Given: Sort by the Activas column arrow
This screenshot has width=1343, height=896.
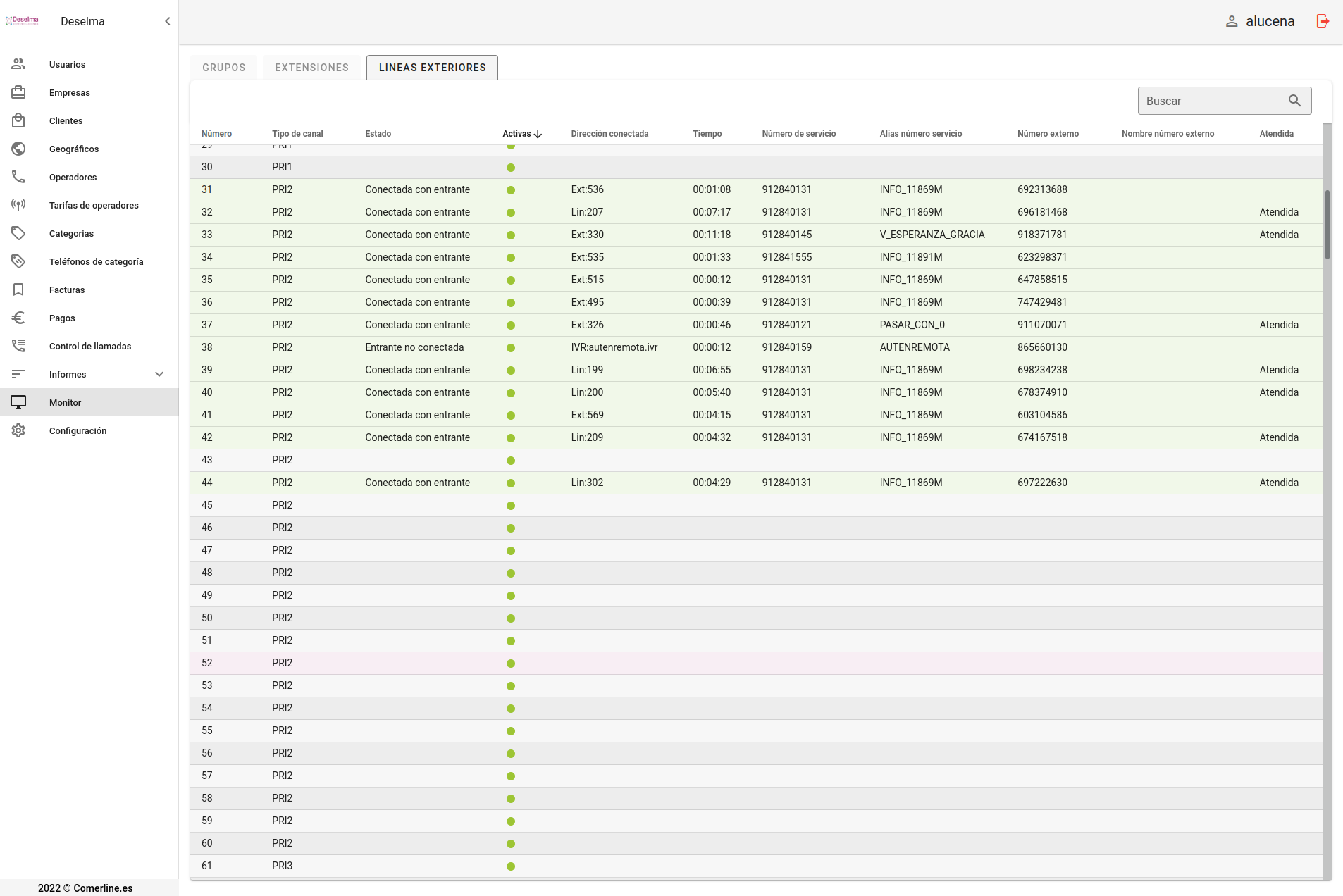Looking at the screenshot, I should [x=538, y=134].
